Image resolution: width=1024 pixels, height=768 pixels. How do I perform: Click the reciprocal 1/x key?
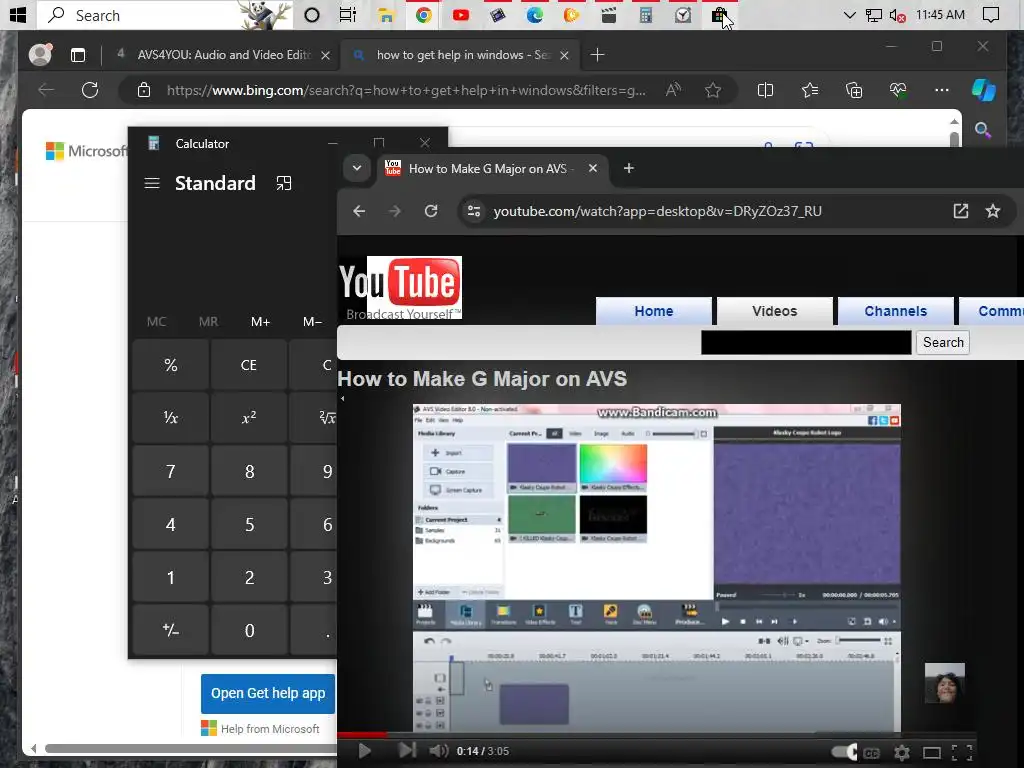click(x=170, y=418)
